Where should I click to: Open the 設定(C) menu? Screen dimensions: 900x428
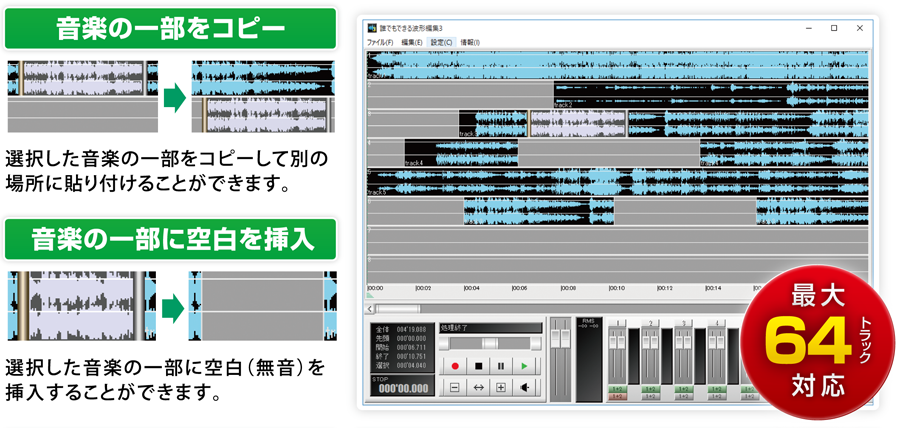(x=441, y=43)
